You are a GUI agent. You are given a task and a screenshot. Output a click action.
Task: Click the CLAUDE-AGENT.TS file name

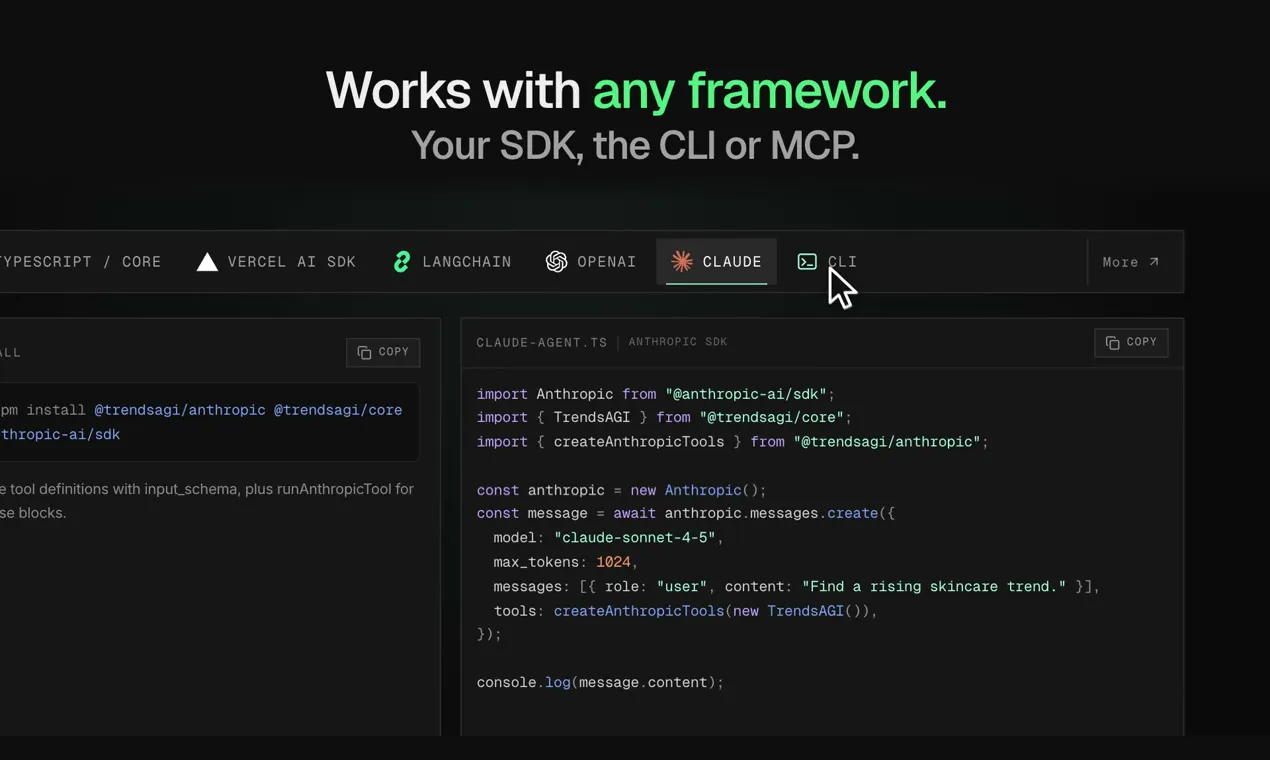click(542, 342)
